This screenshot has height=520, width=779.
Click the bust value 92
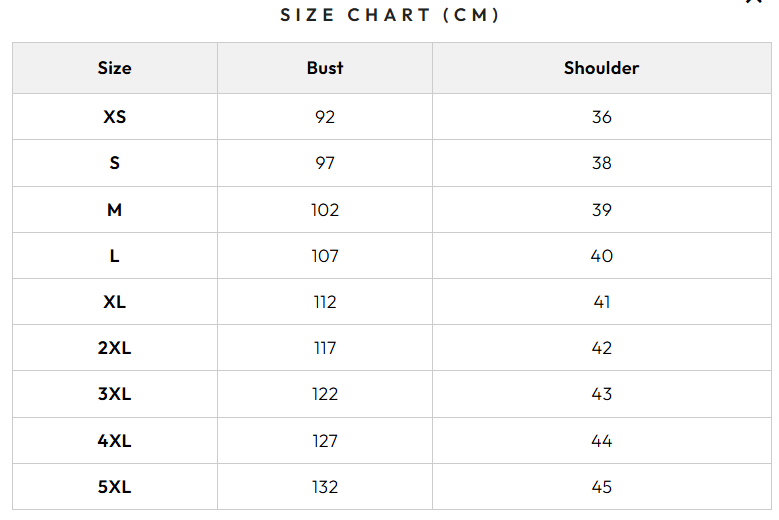(325, 117)
